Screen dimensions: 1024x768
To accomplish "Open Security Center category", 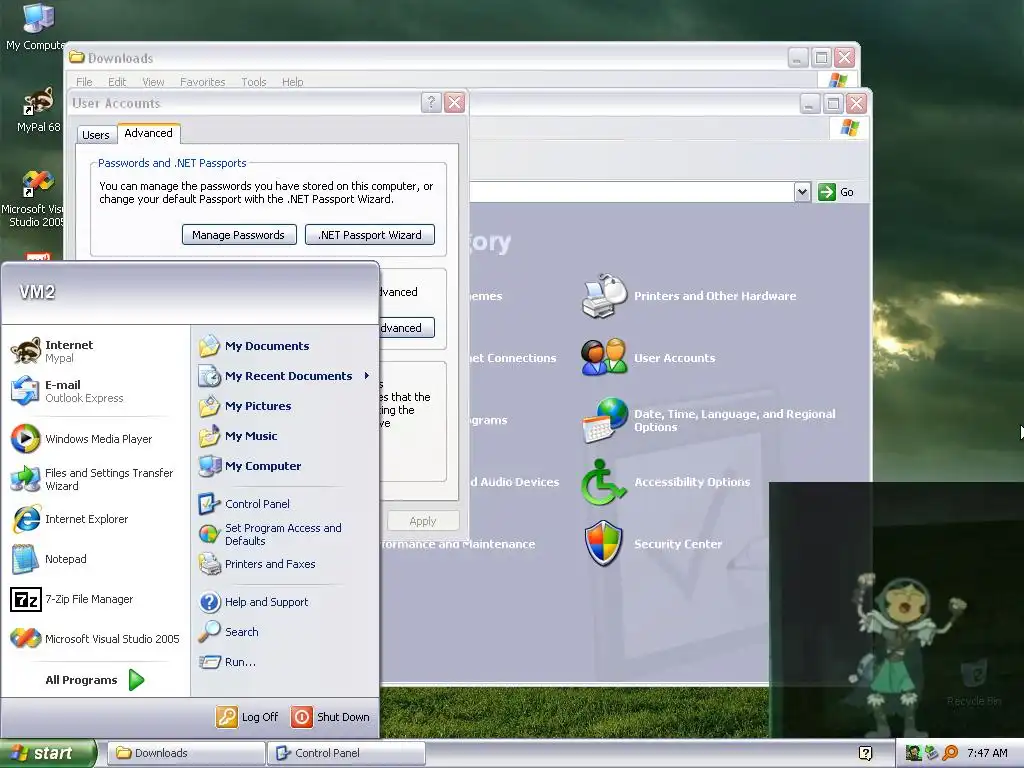I will 652,544.
